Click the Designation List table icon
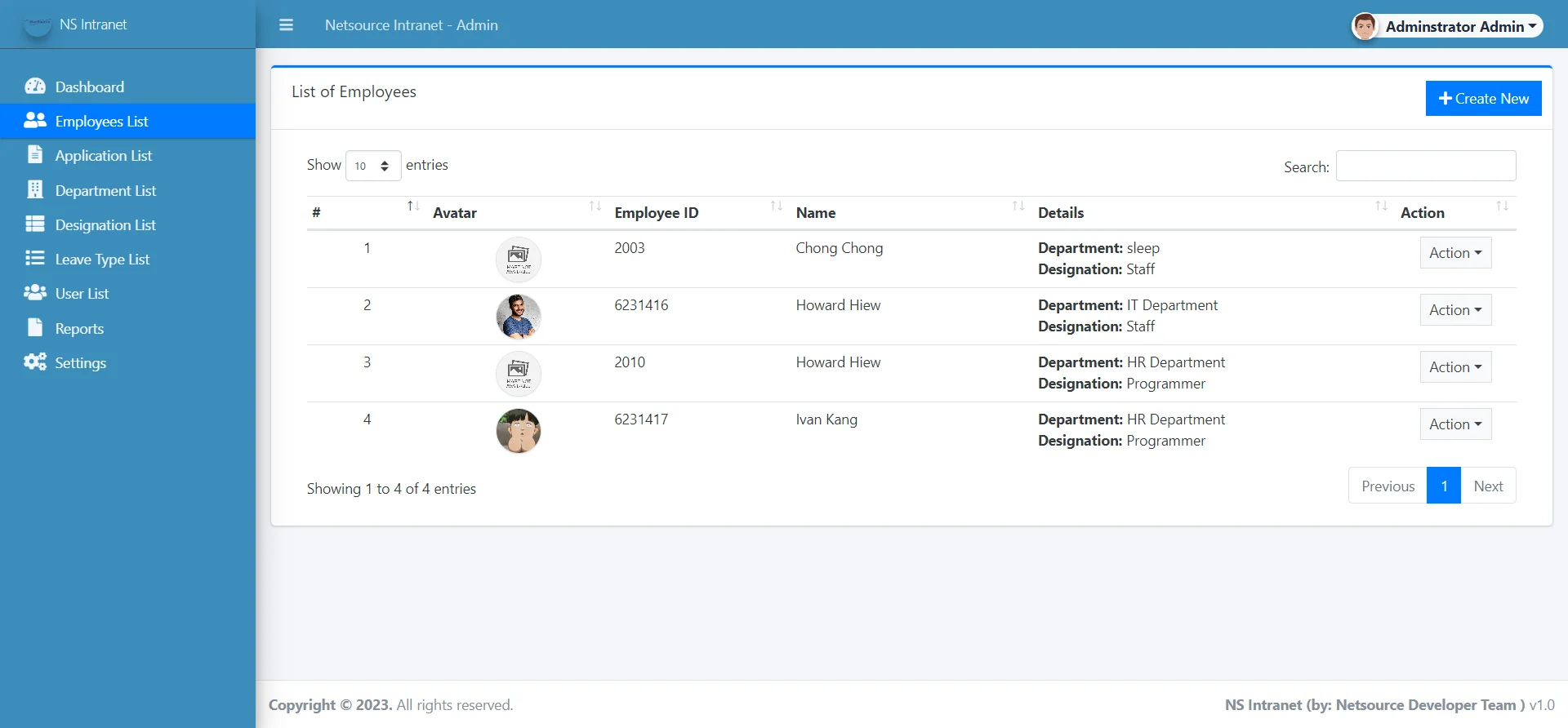 [35, 224]
